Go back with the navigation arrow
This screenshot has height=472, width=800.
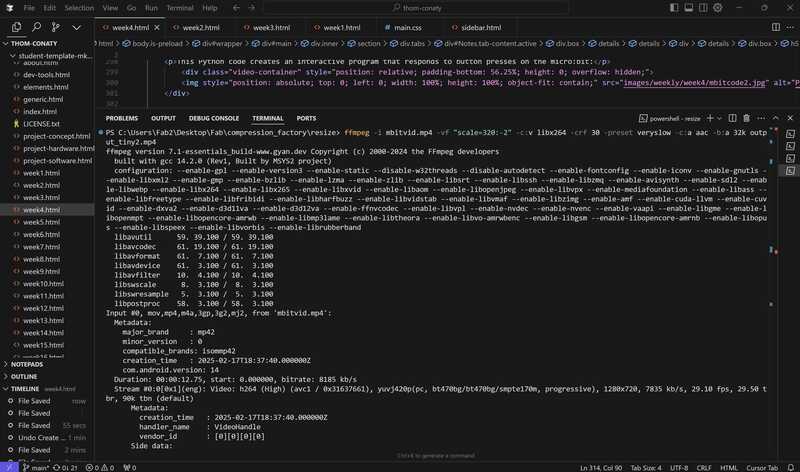pos(236,8)
